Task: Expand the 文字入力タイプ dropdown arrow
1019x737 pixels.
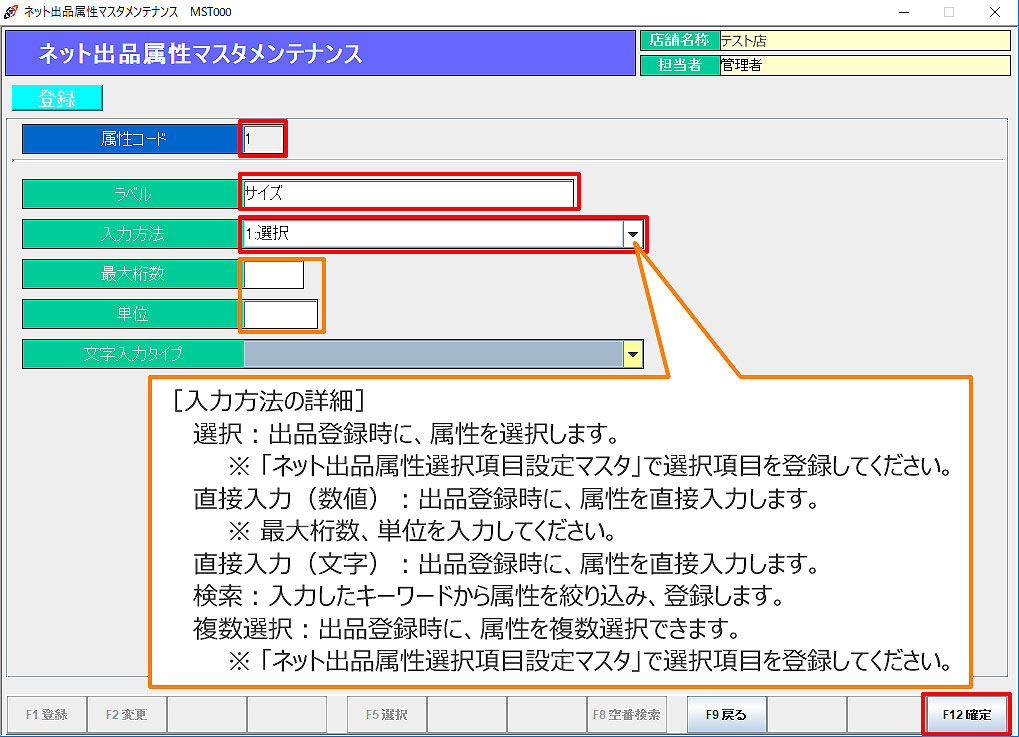Action: (x=632, y=354)
